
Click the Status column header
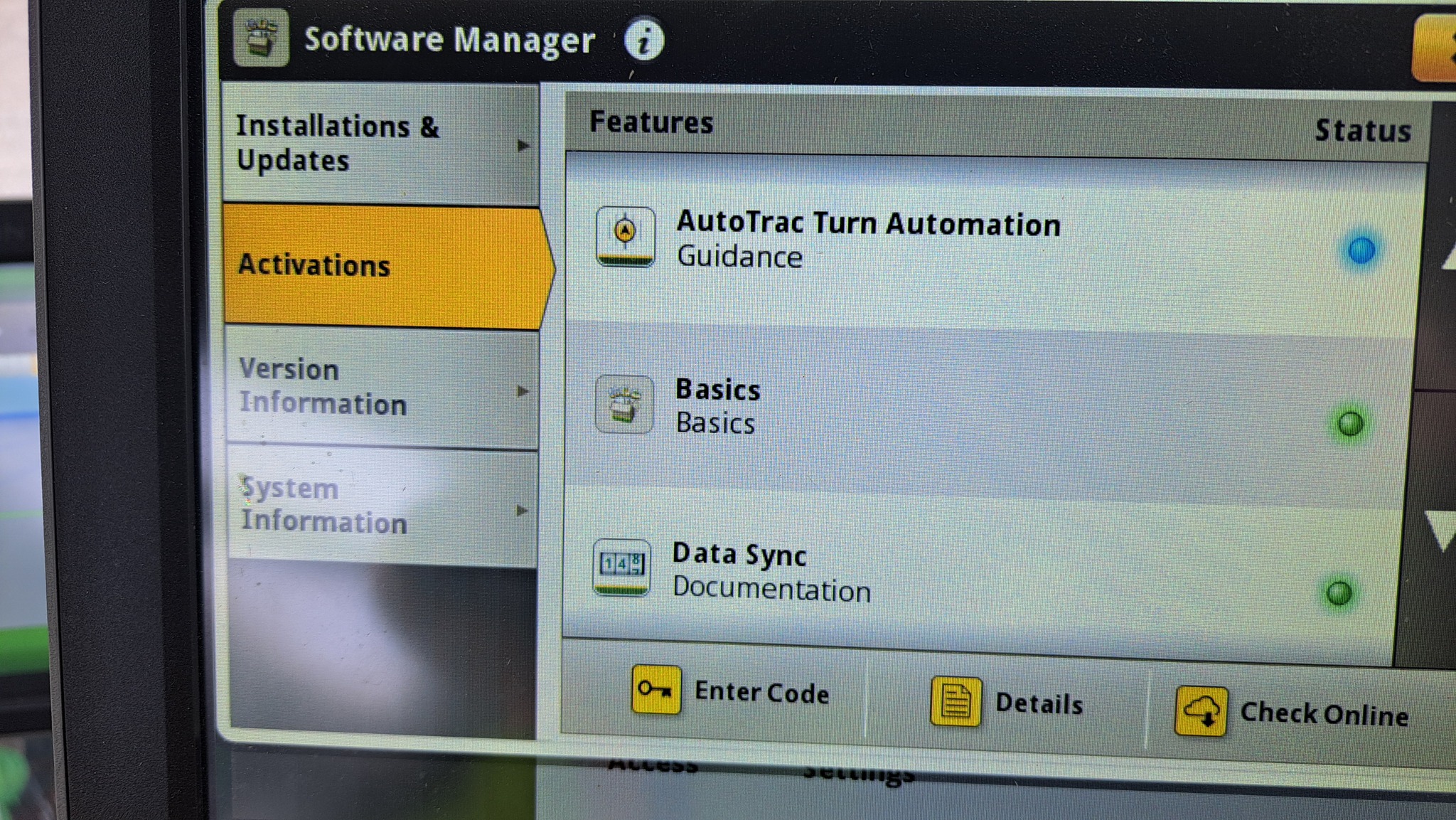coord(1363,131)
